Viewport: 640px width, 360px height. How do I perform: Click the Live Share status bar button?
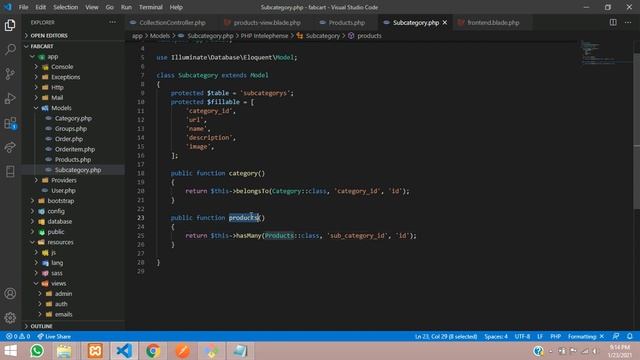pyautogui.click(x=54, y=336)
